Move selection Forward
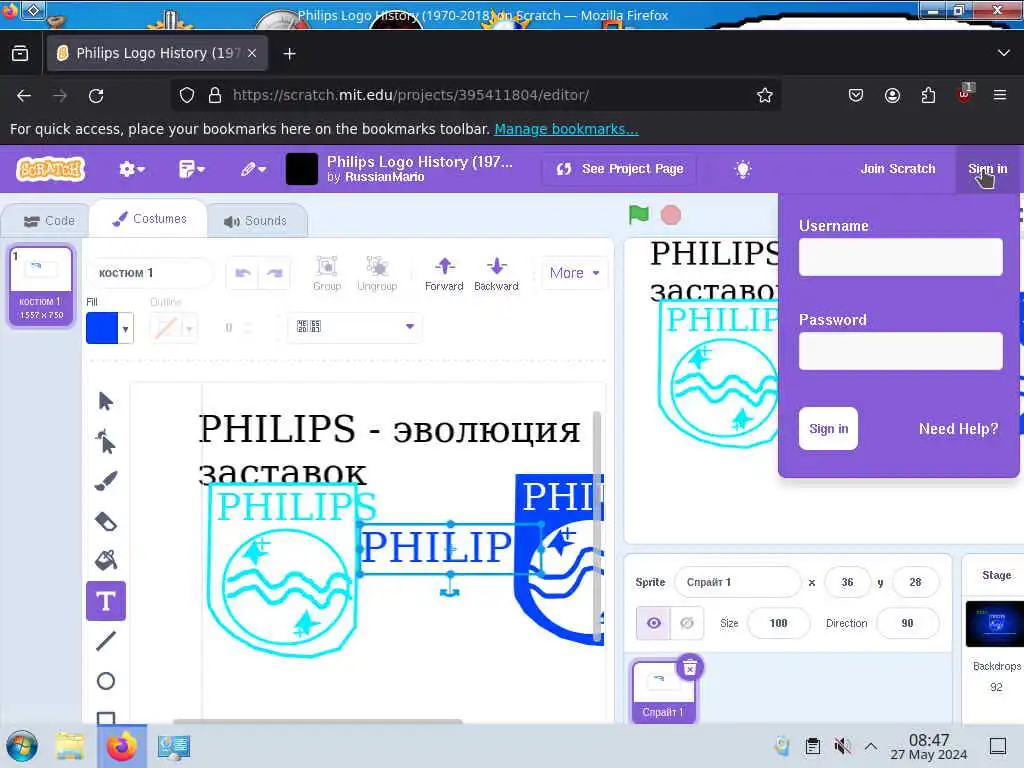 coord(444,273)
